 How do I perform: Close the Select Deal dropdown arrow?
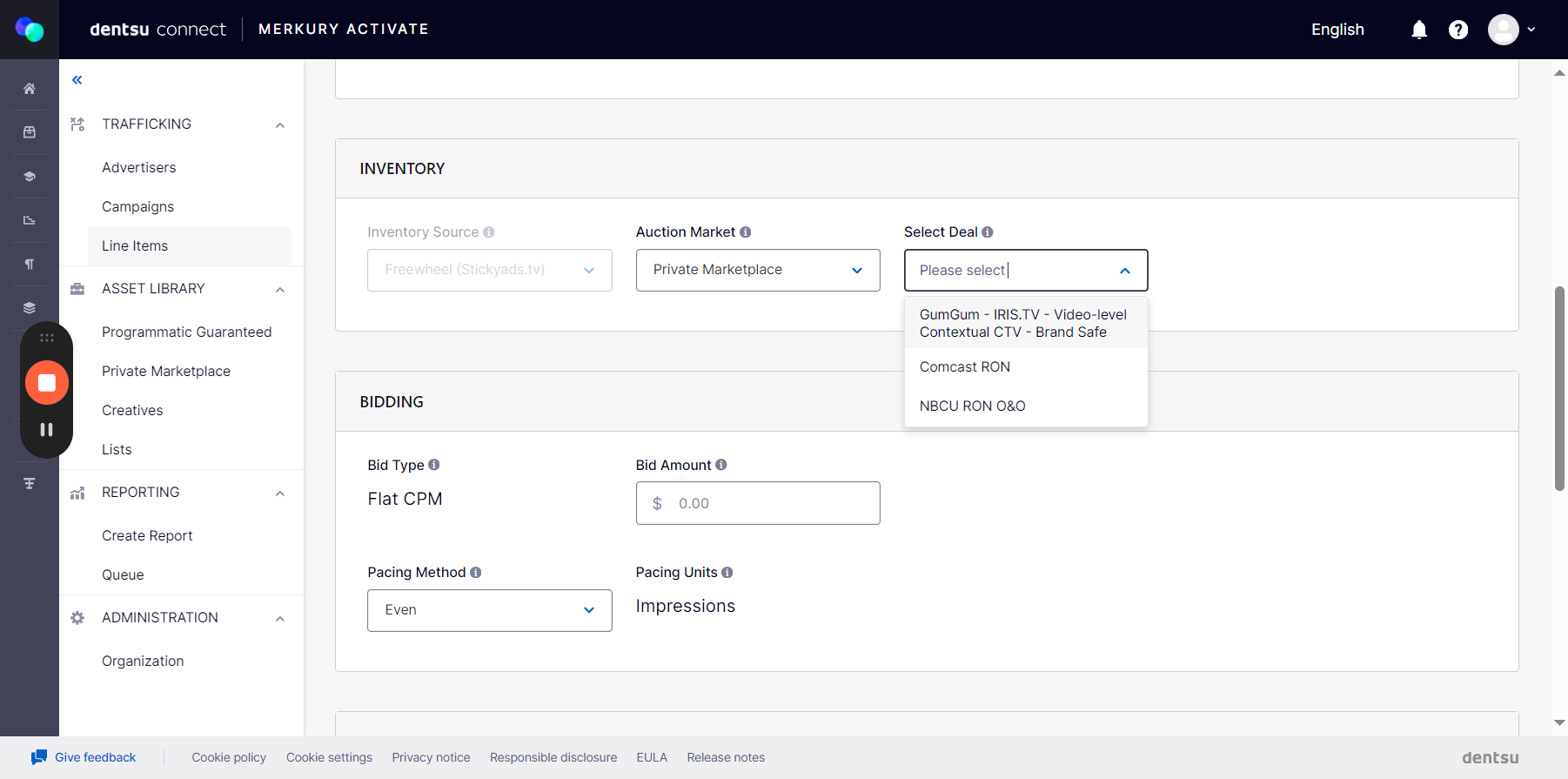pos(1125,271)
